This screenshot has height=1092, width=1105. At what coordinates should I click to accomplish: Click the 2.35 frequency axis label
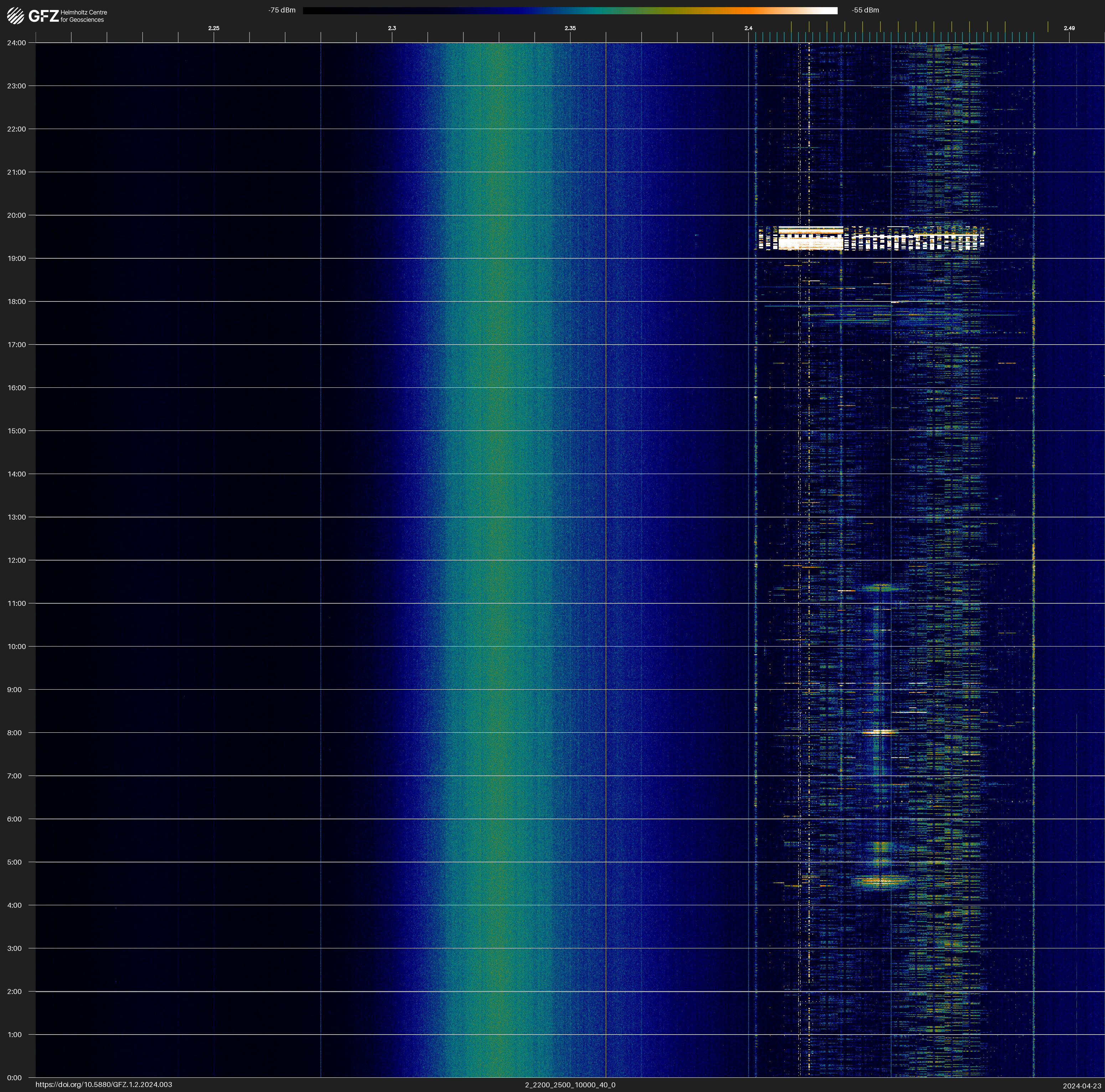click(570, 28)
